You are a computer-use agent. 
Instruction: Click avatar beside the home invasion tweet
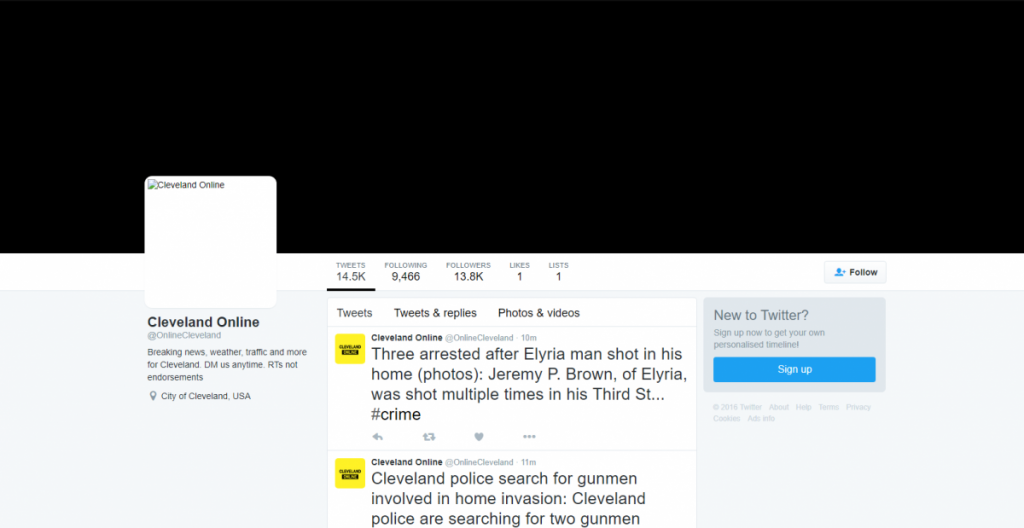(x=350, y=473)
